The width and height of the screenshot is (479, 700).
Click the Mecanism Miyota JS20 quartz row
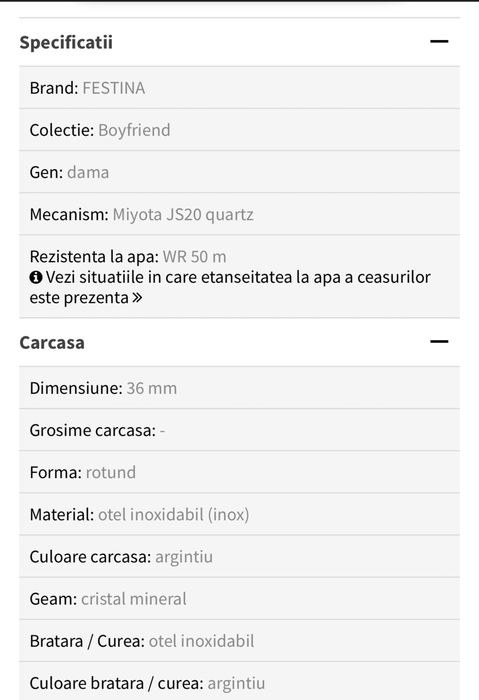point(239,214)
